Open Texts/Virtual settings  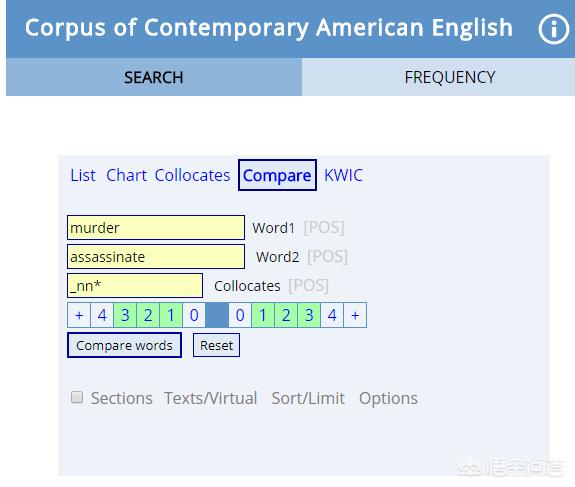(210, 398)
